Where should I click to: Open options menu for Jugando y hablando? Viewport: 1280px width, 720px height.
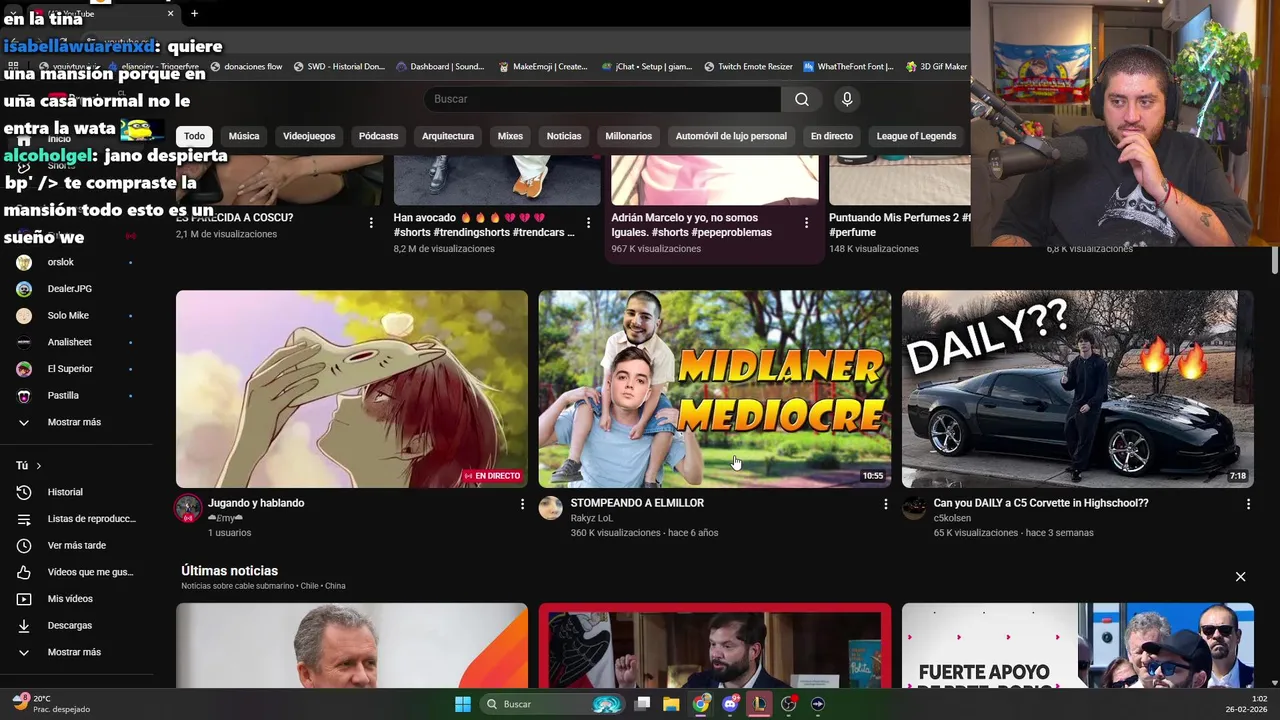[x=522, y=504]
